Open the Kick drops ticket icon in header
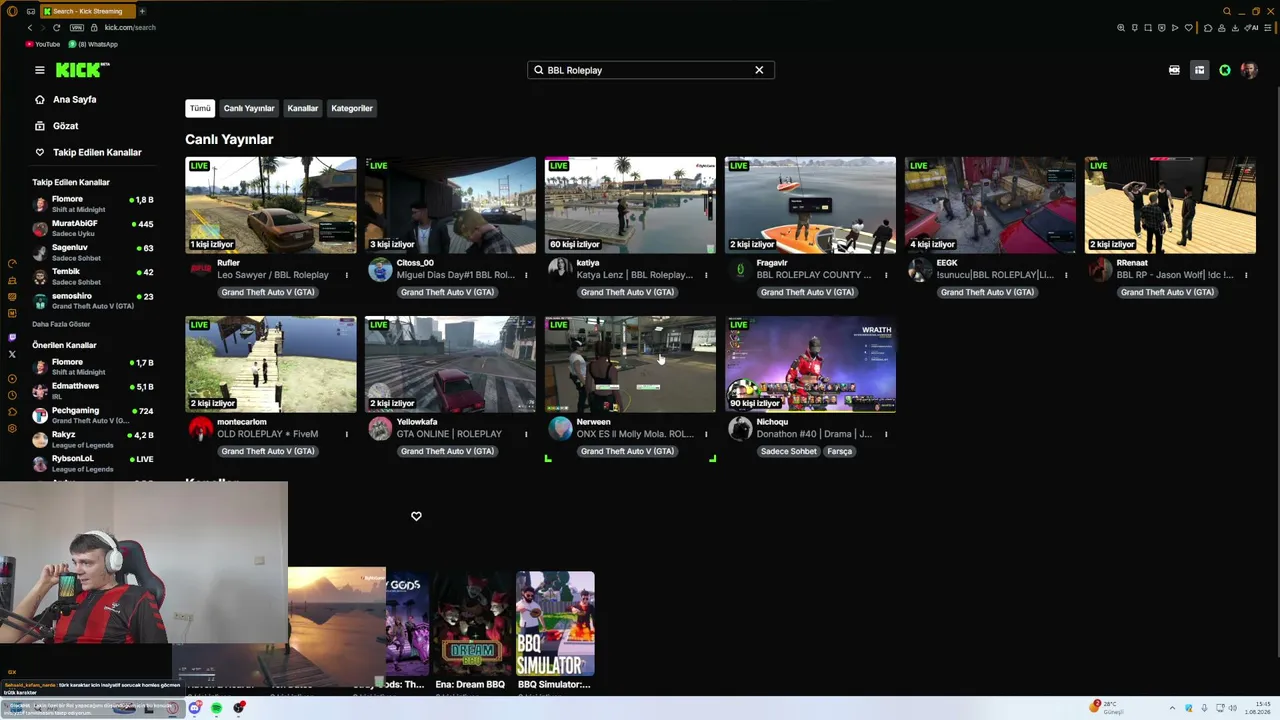This screenshot has height=720, width=1280. 1174,70
